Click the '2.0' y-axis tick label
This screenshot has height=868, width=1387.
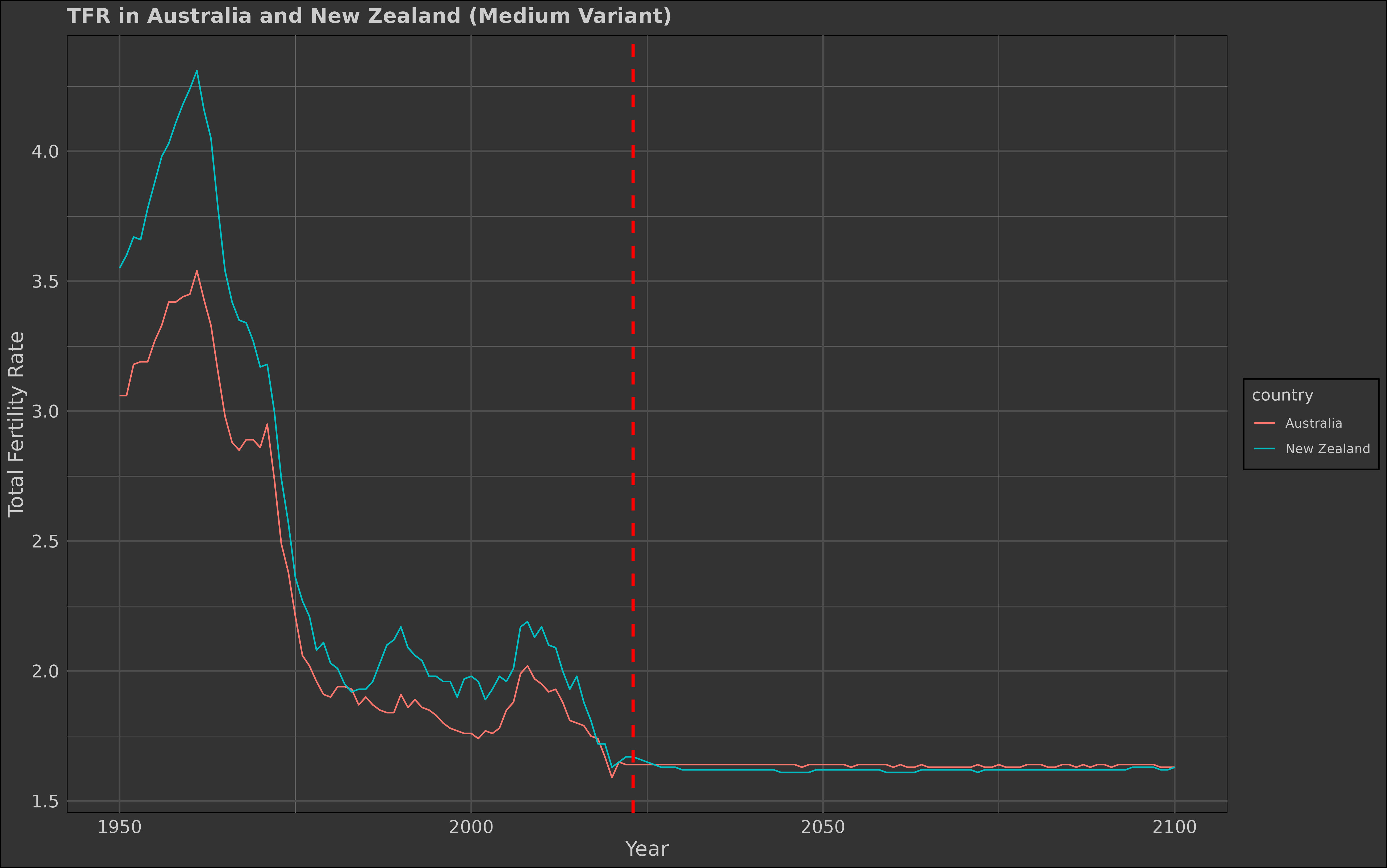[x=45, y=671]
